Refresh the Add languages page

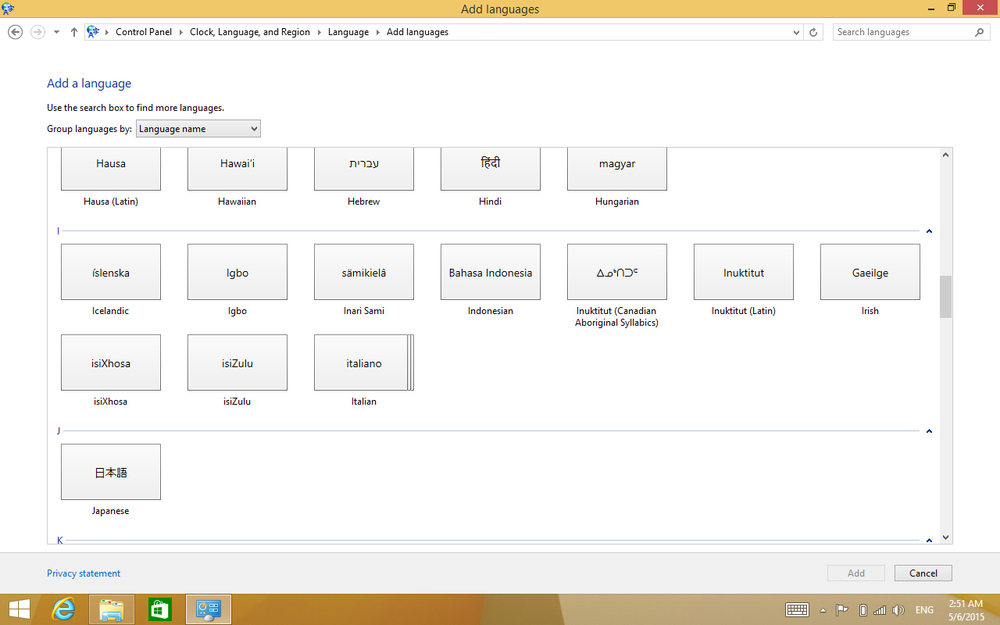pyautogui.click(x=813, y=32)
